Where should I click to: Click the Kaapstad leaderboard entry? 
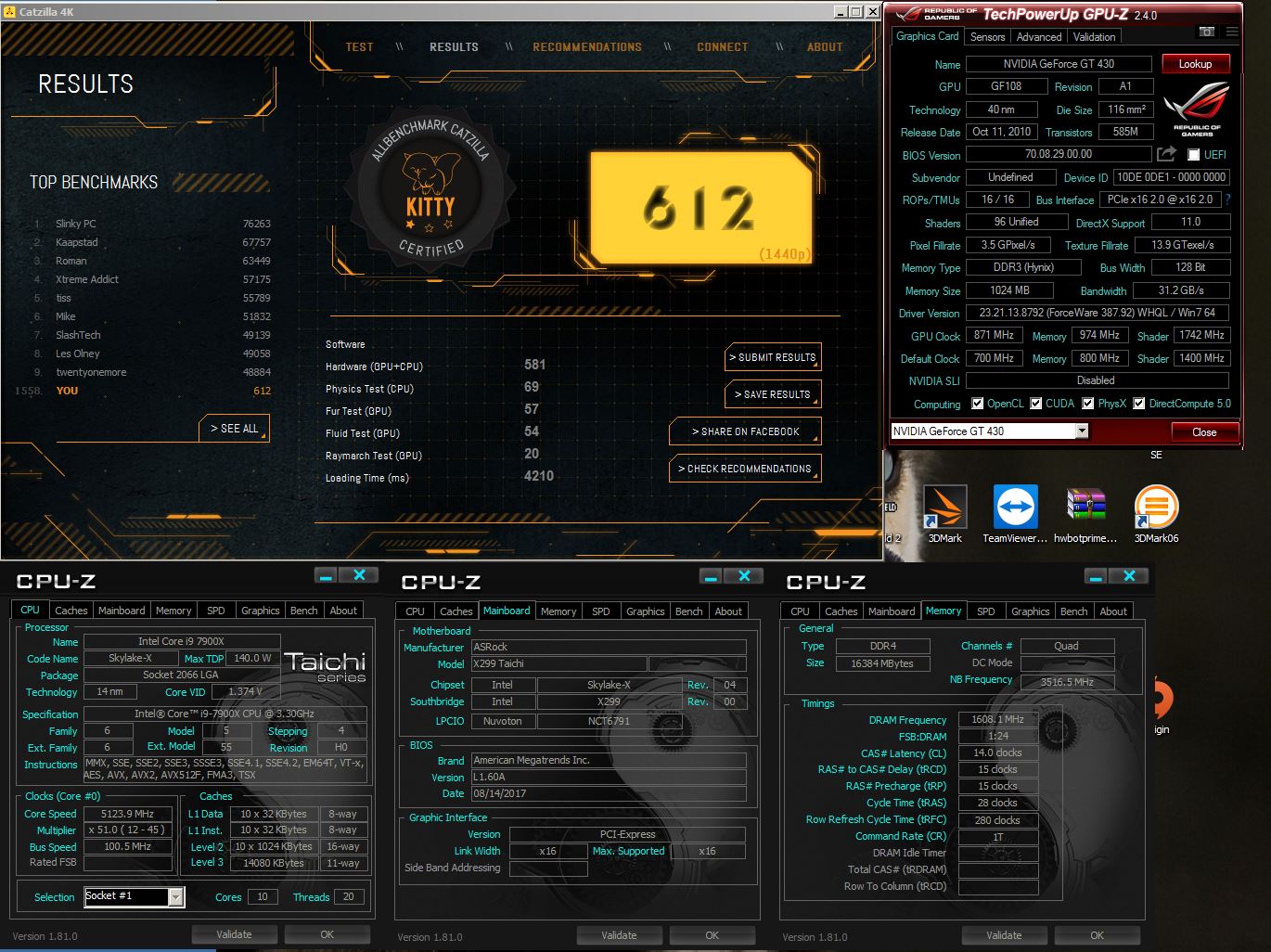tap(152, 242)
